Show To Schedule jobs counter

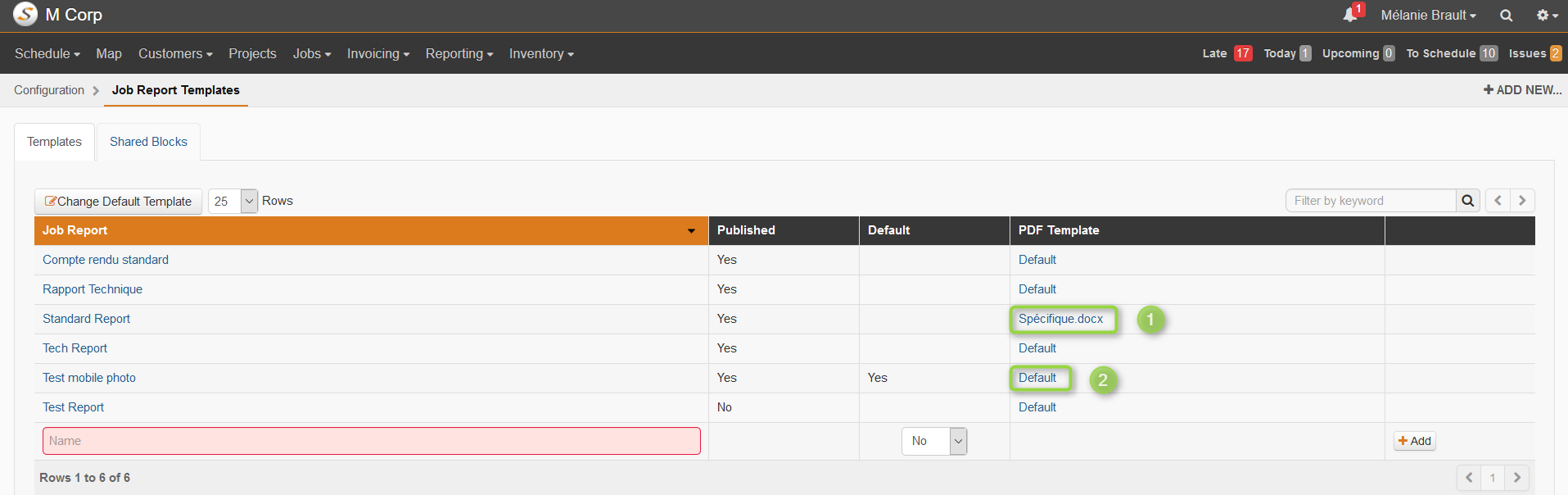(x=1452, y=53)
